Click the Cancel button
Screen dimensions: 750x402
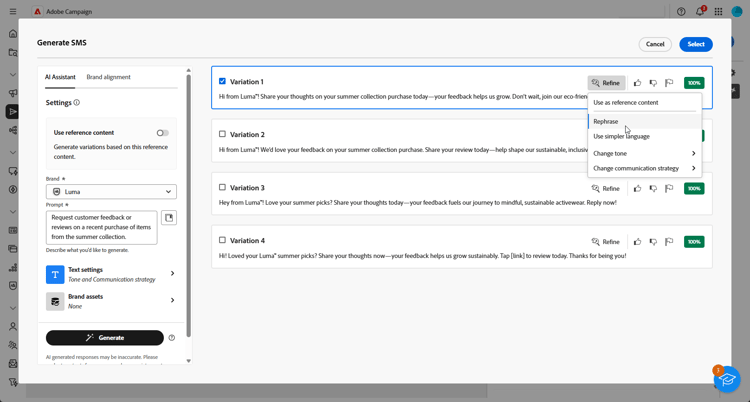pos(655,44)
